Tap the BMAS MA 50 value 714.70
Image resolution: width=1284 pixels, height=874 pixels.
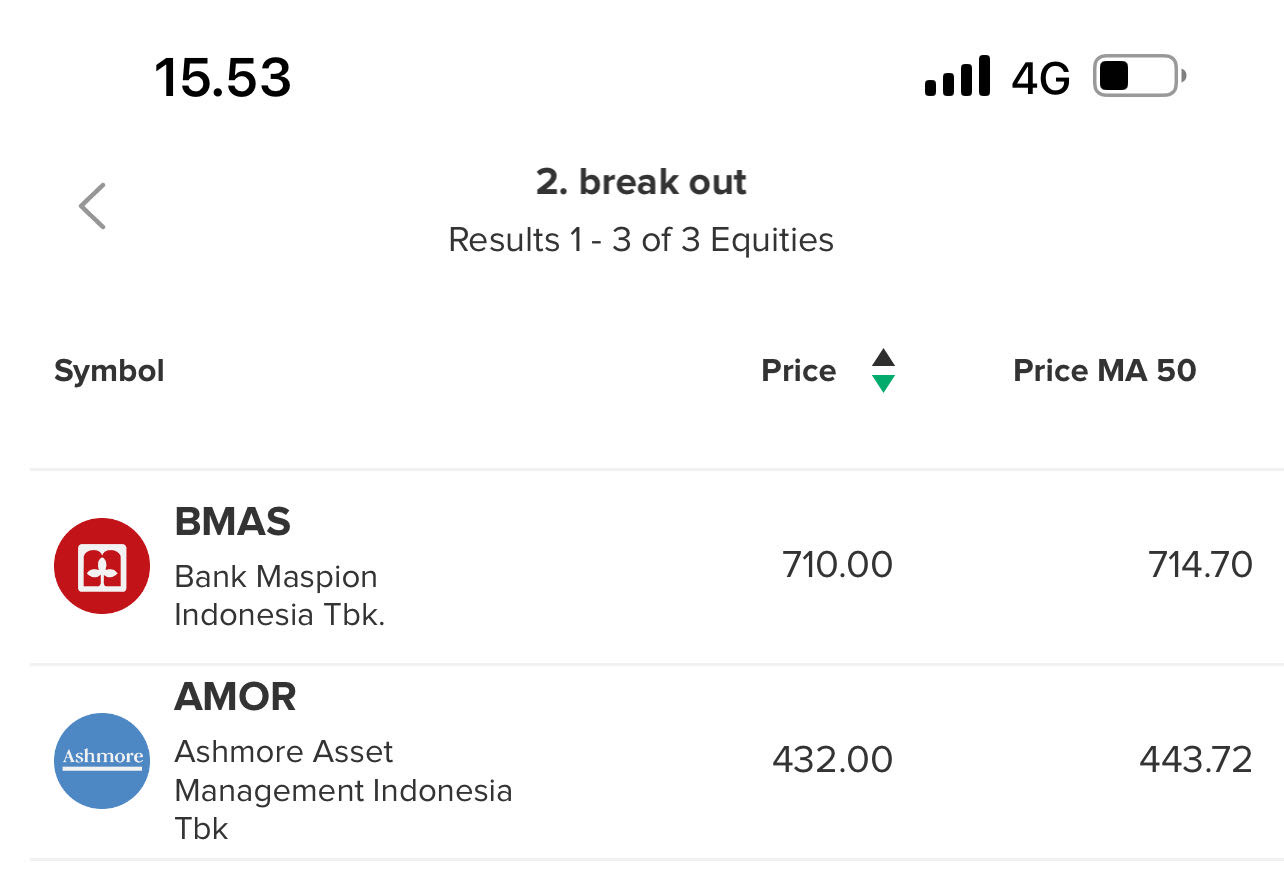click(x=1200, y=565)
